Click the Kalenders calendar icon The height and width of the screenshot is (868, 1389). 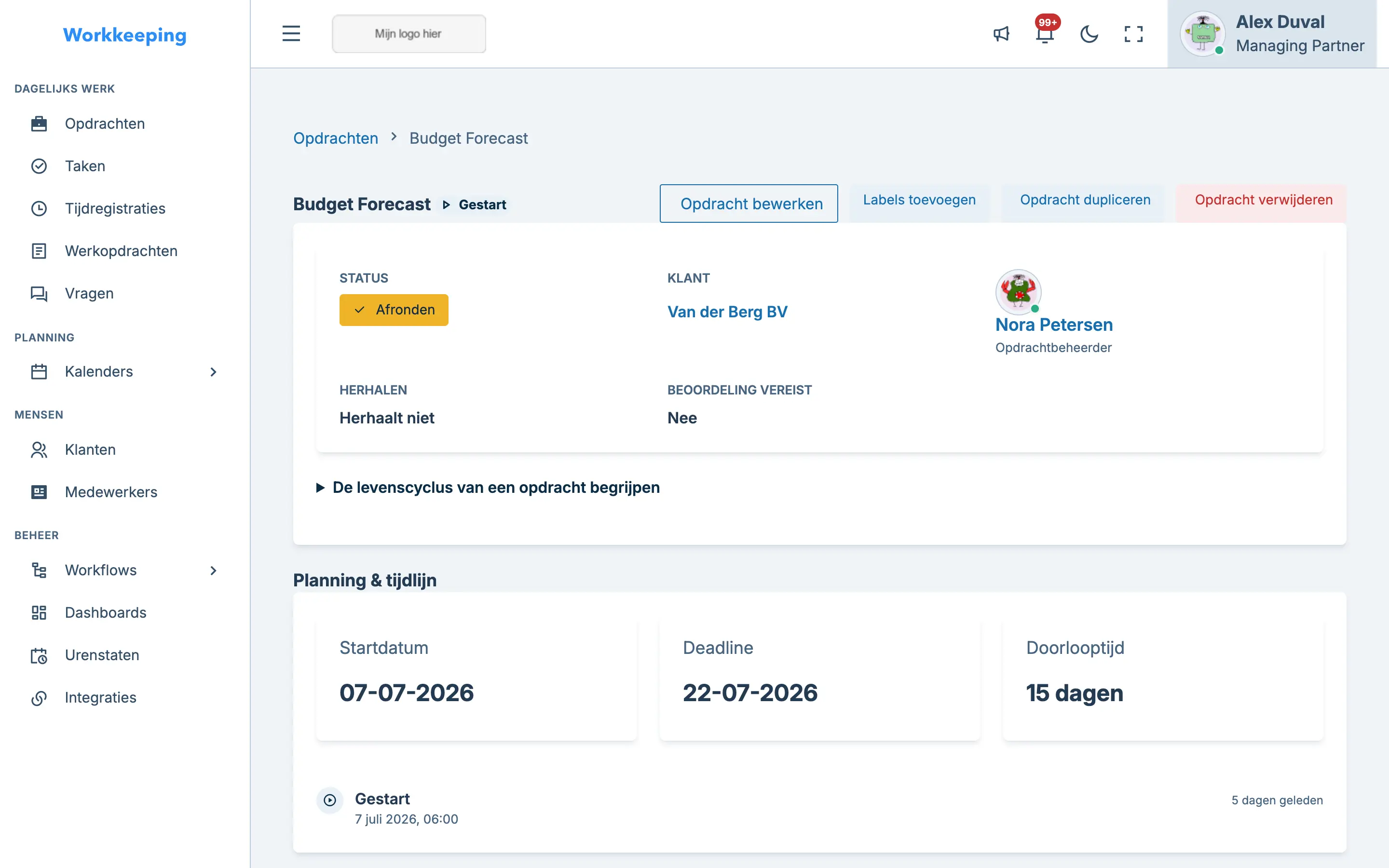[39, 371]
